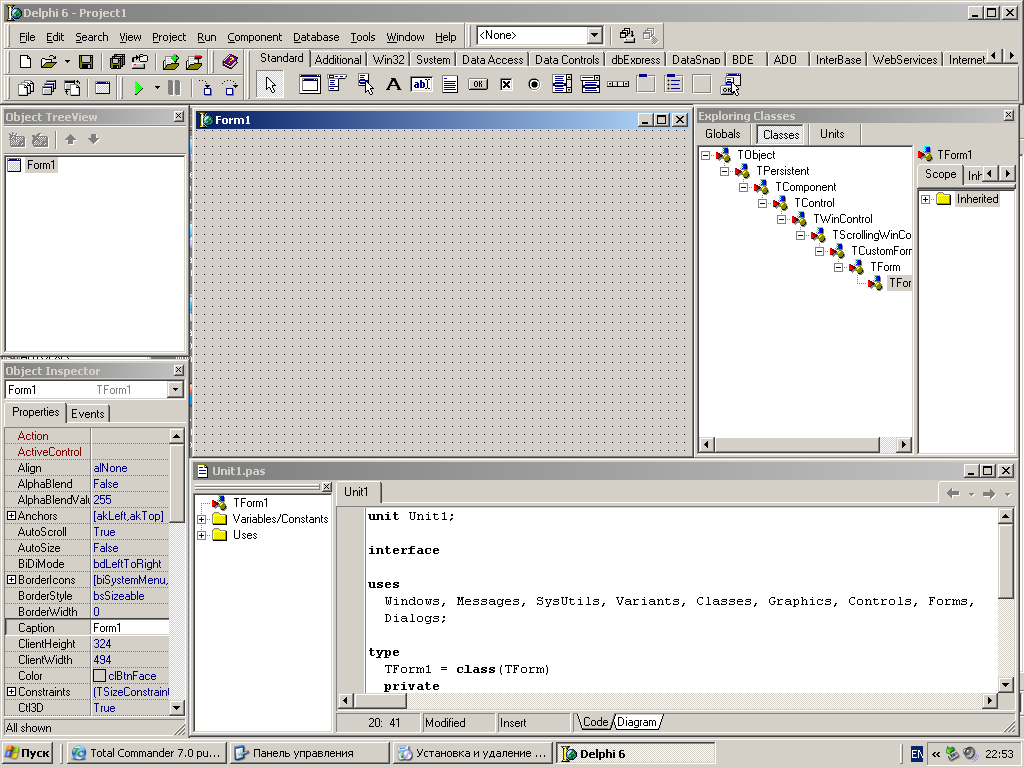1024x768 pixels.
Task: Click the Save floppy disk icon
Action: click(86, 62)
